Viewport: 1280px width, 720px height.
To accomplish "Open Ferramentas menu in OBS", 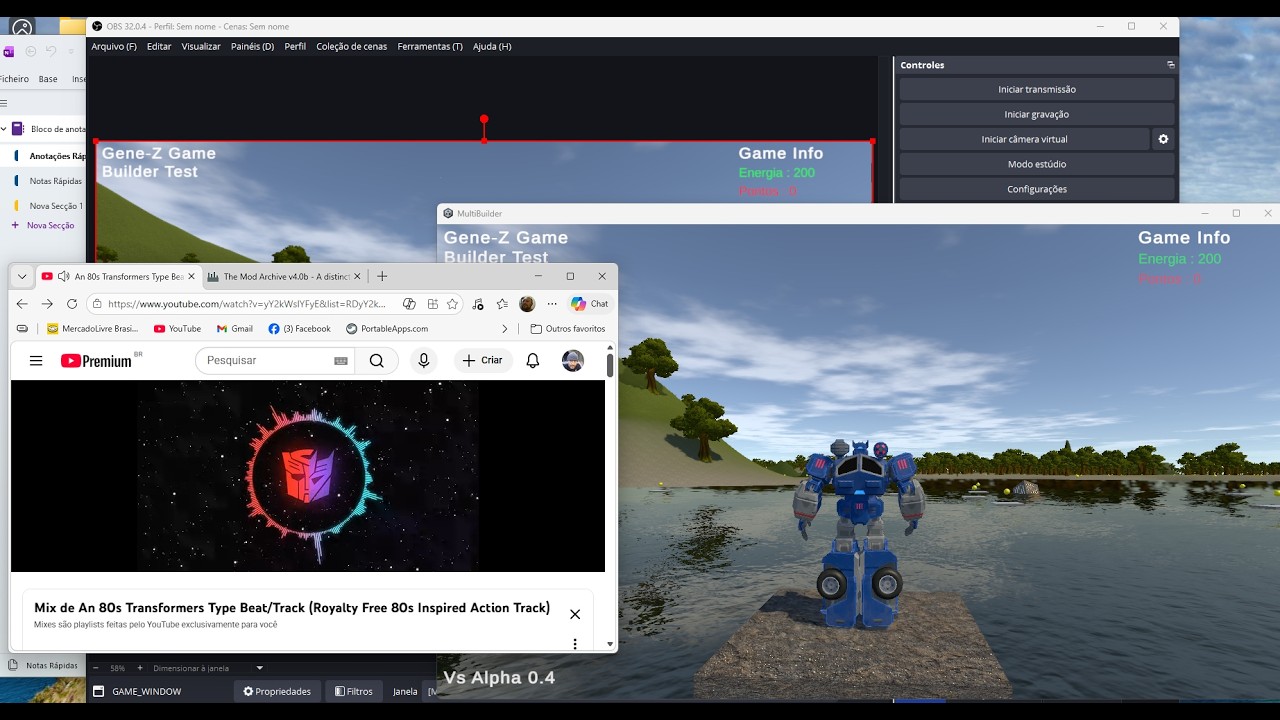I will pyautogui.click(x=430, y=46).
